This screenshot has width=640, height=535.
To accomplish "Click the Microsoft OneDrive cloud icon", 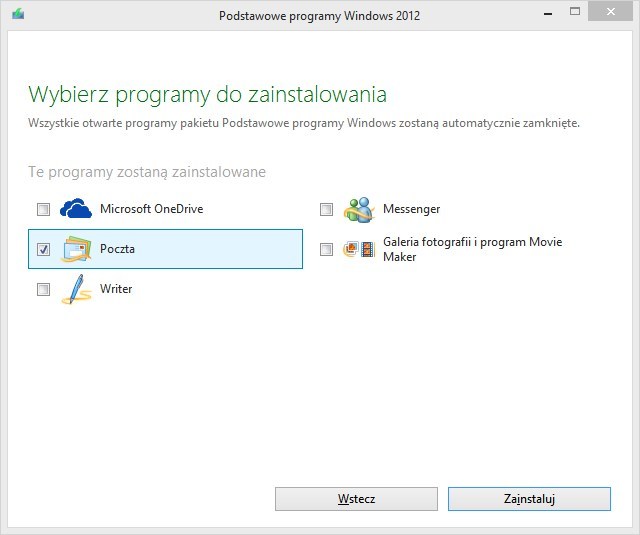I will (x=76, y=209).
